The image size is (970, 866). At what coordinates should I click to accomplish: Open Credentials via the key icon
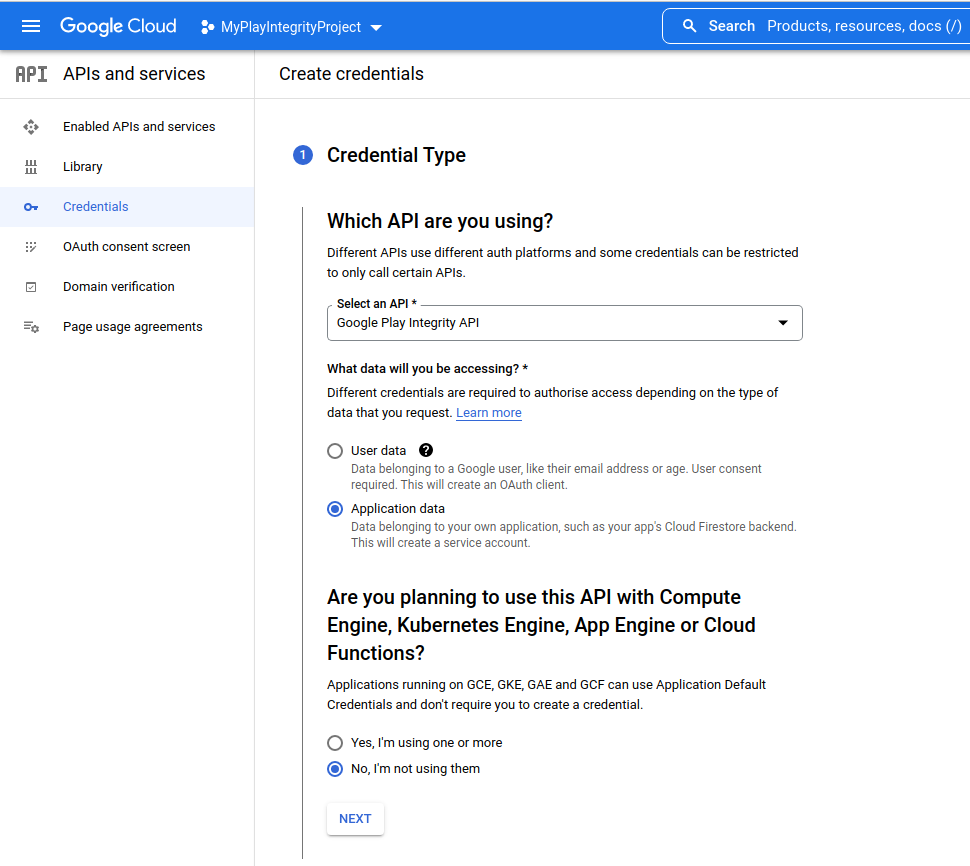[30, 206]
